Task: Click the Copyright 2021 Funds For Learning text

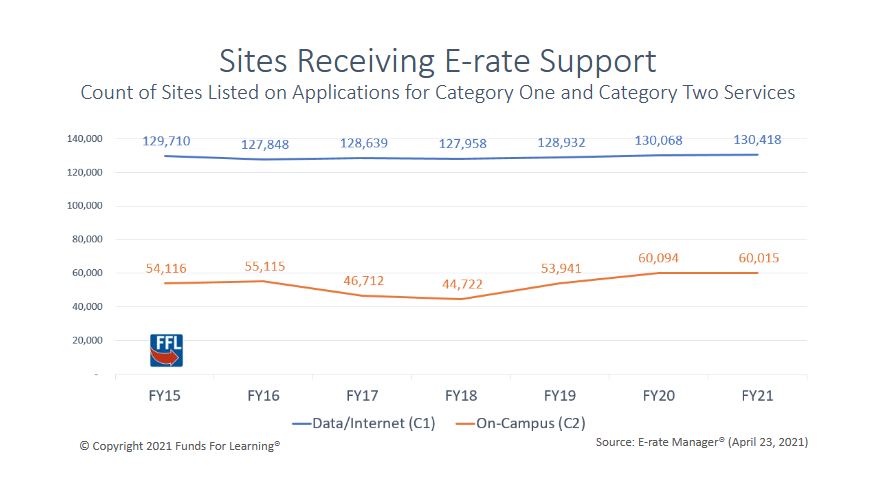Action: click(179, 446)
